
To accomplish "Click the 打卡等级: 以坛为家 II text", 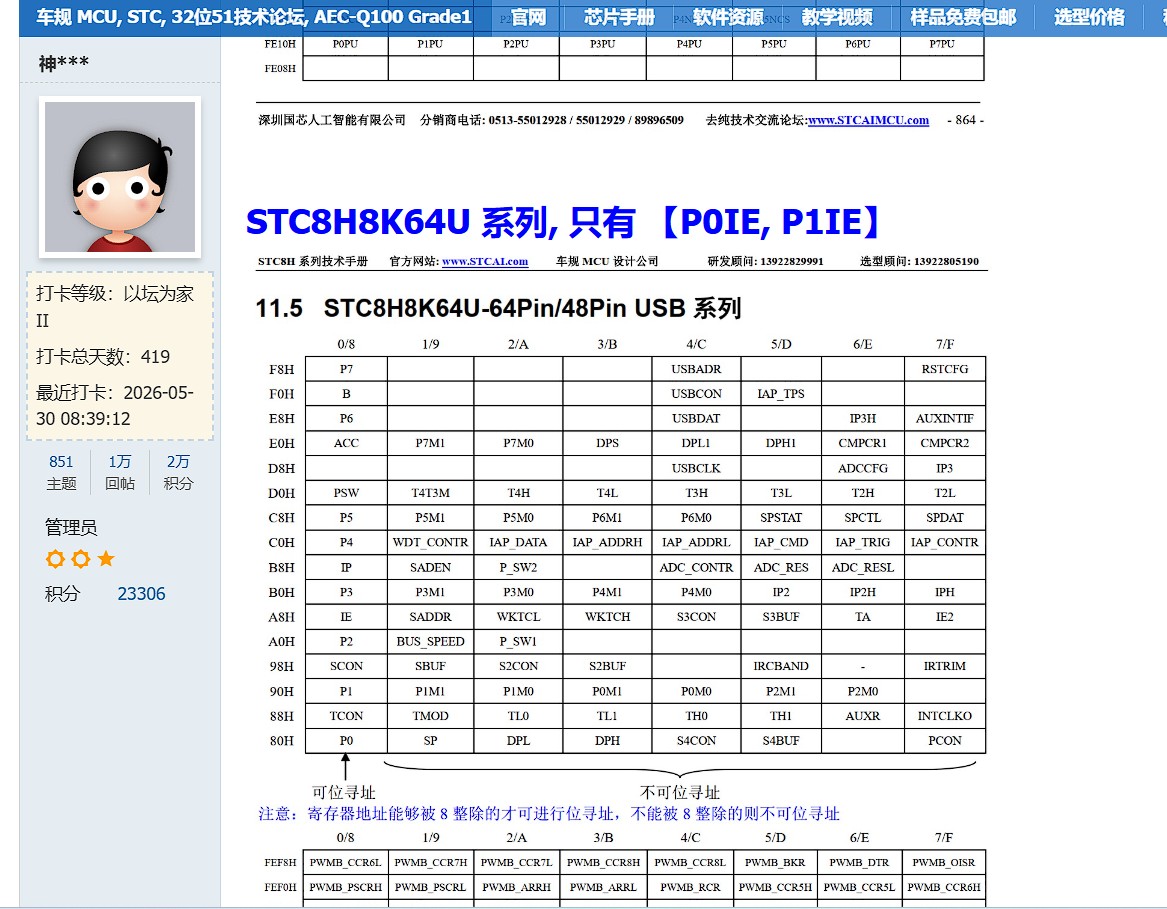I will coord(115,307).
